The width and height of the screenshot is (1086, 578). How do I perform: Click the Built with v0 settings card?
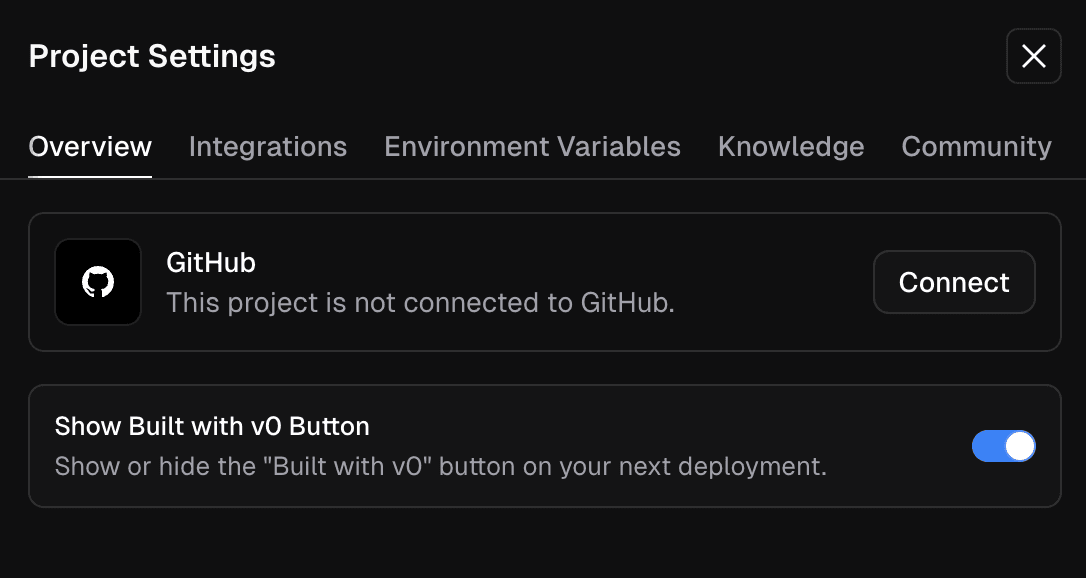(543, 446)
